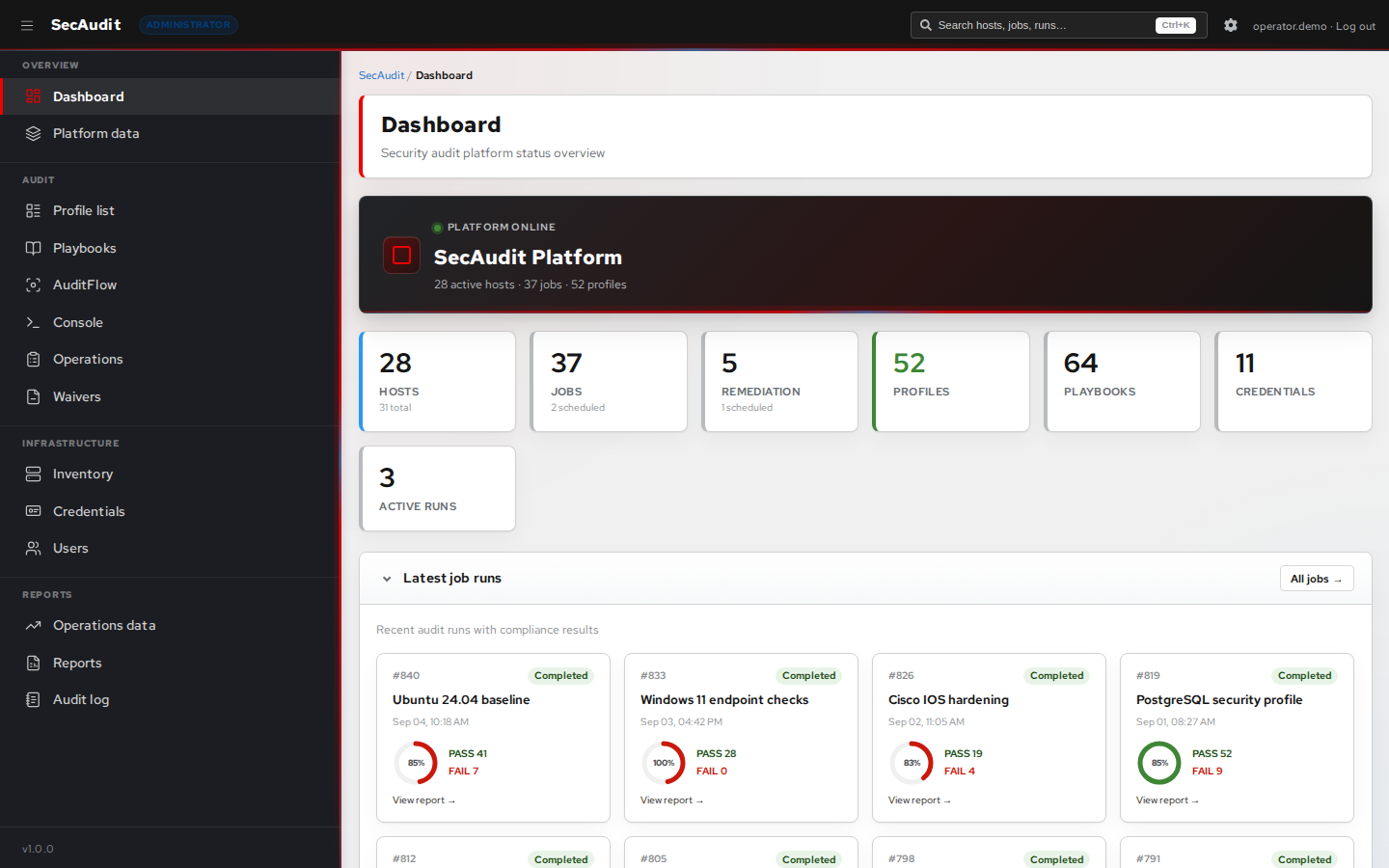Click the Playbooks book icon

[x=33, y=248]
